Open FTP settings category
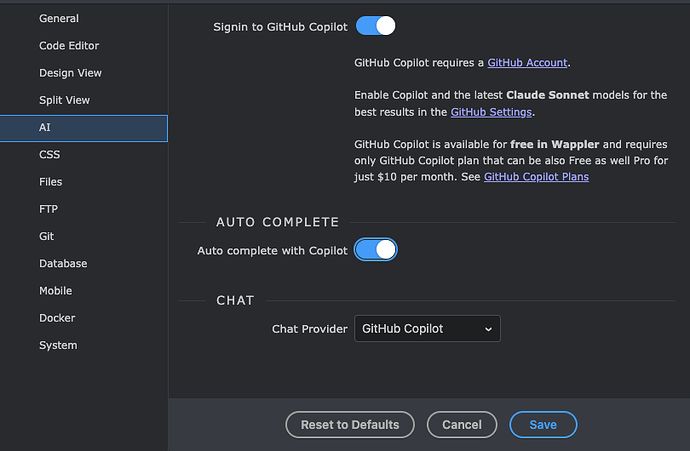This screenshot has height=451, width=690. click(x=50, y=209)
